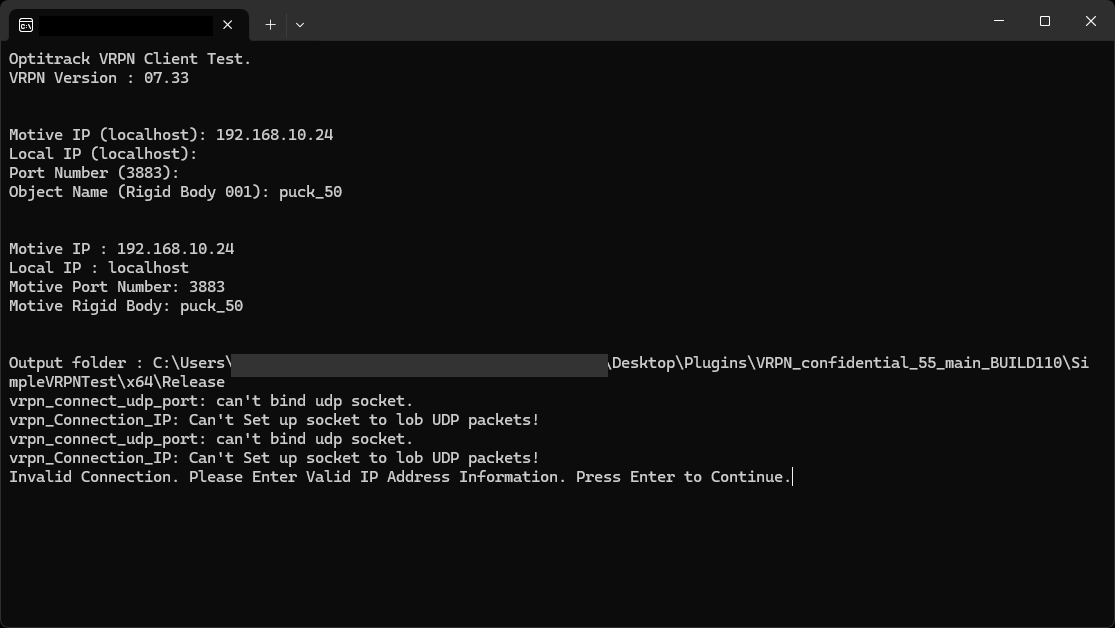Click the 'Optitrack VRPN Client Test.' header line
The width and height of the screenshot is (1115, 628).
(130, 59)
